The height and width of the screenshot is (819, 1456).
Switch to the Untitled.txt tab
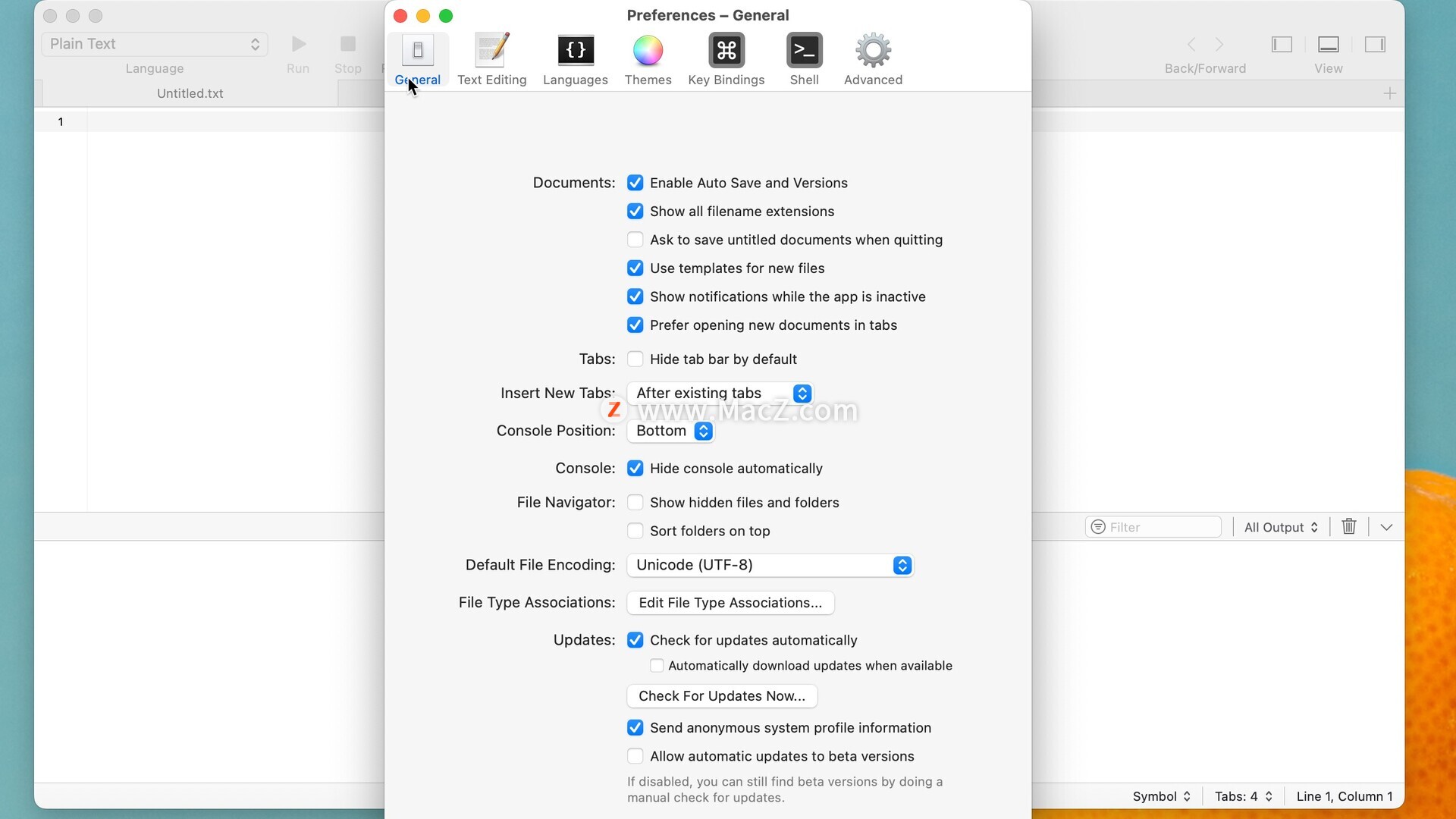point(190,93)
